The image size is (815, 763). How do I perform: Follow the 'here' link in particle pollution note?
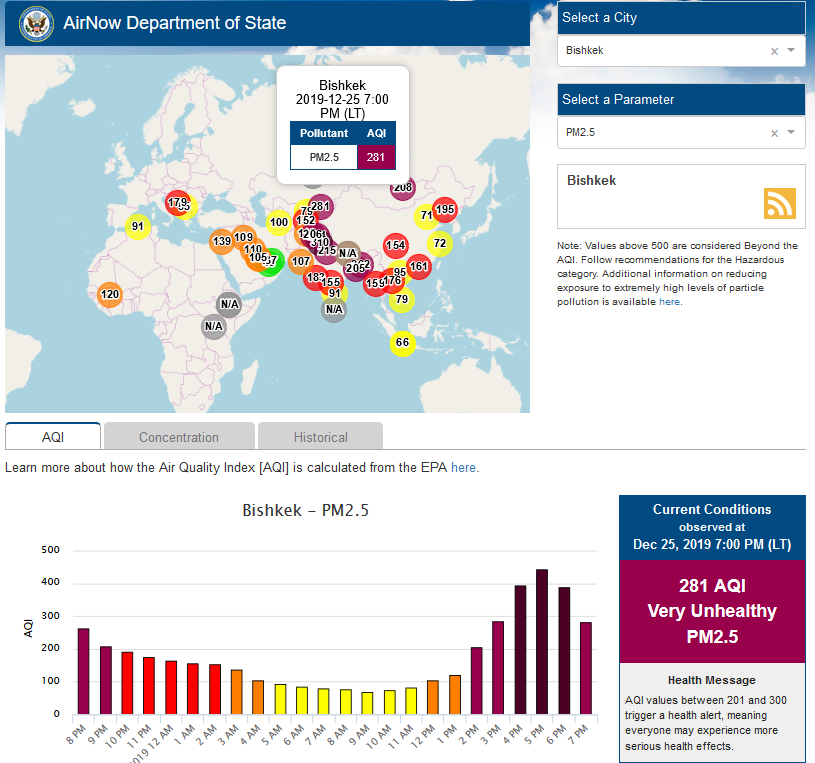point(669,301)
